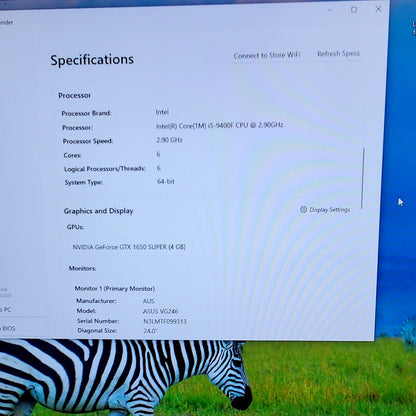Select Diagonal Size value 24.0"
The height and width of the screenshot is (416, 416).
(x=150, y=331)
